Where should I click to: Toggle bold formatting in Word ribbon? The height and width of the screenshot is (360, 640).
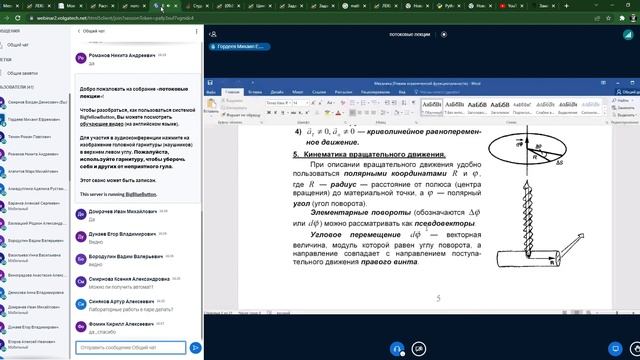pos(269,113)
